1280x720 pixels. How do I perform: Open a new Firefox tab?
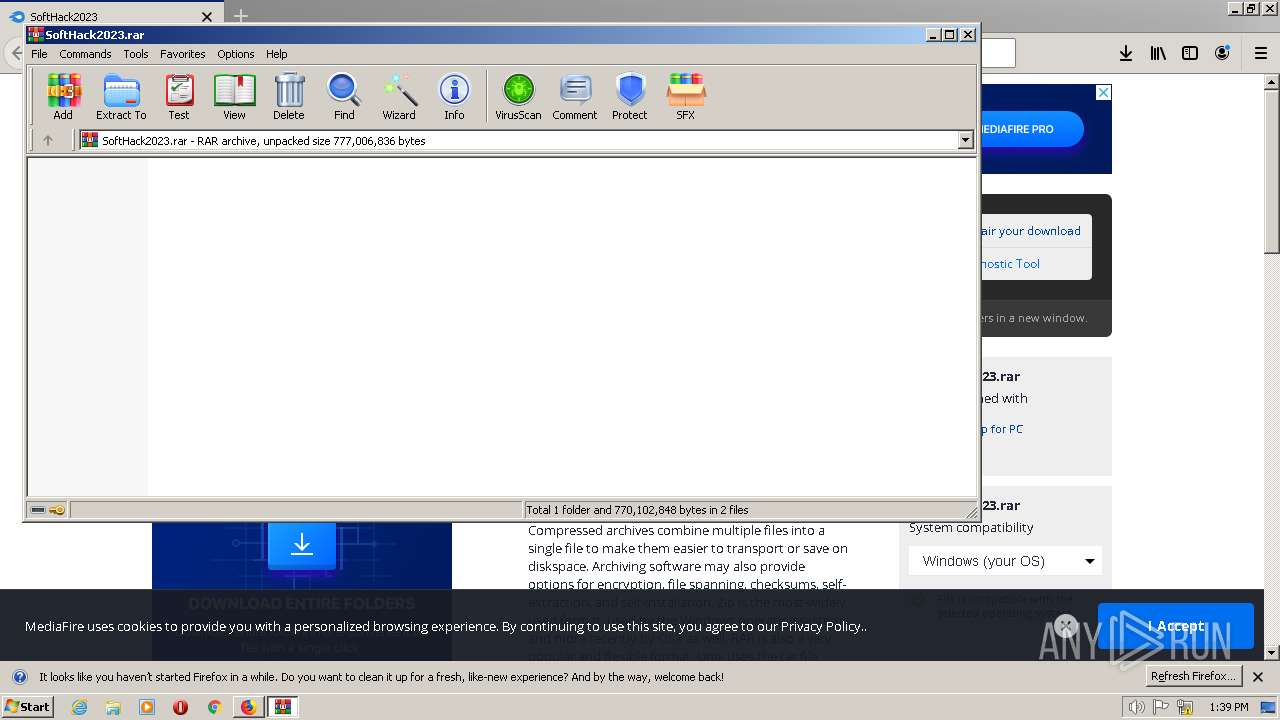click(x=240, y=16)
